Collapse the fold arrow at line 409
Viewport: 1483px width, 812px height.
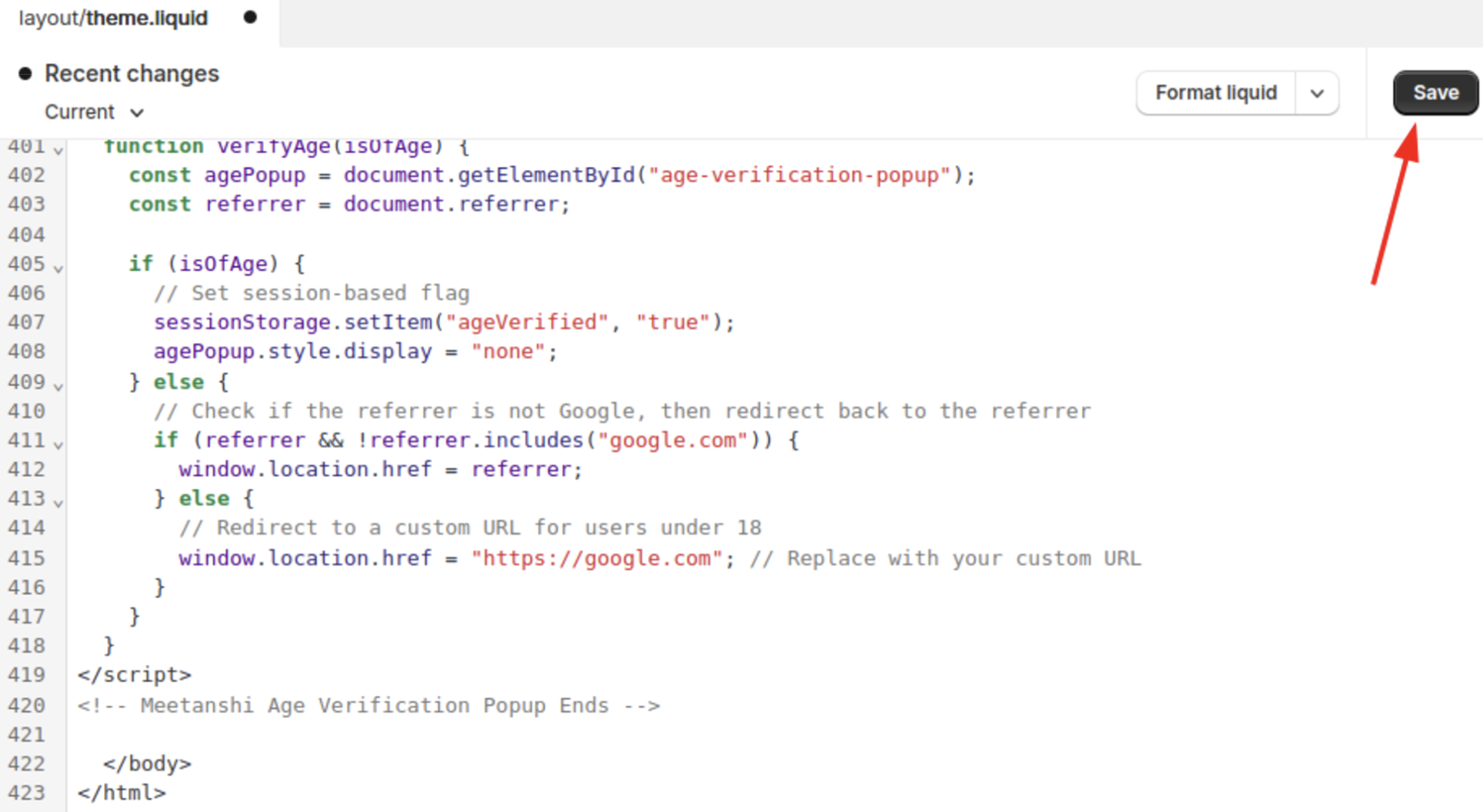point(58,385)
